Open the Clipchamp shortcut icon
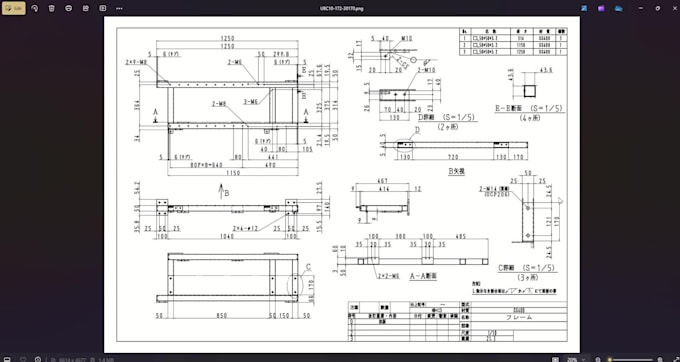680x362 pixels. click(601, 8)
